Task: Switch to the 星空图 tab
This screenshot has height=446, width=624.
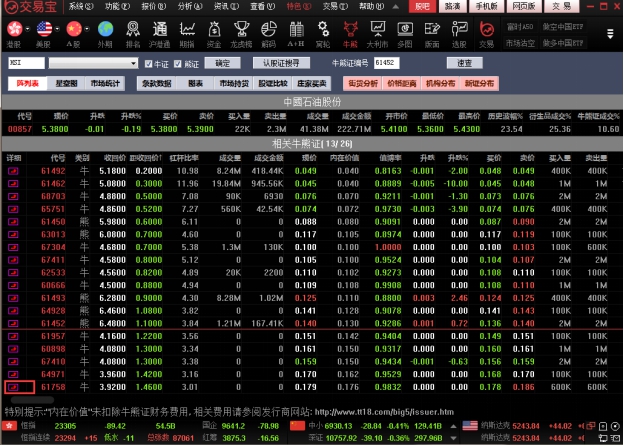Action: [67, 83]
